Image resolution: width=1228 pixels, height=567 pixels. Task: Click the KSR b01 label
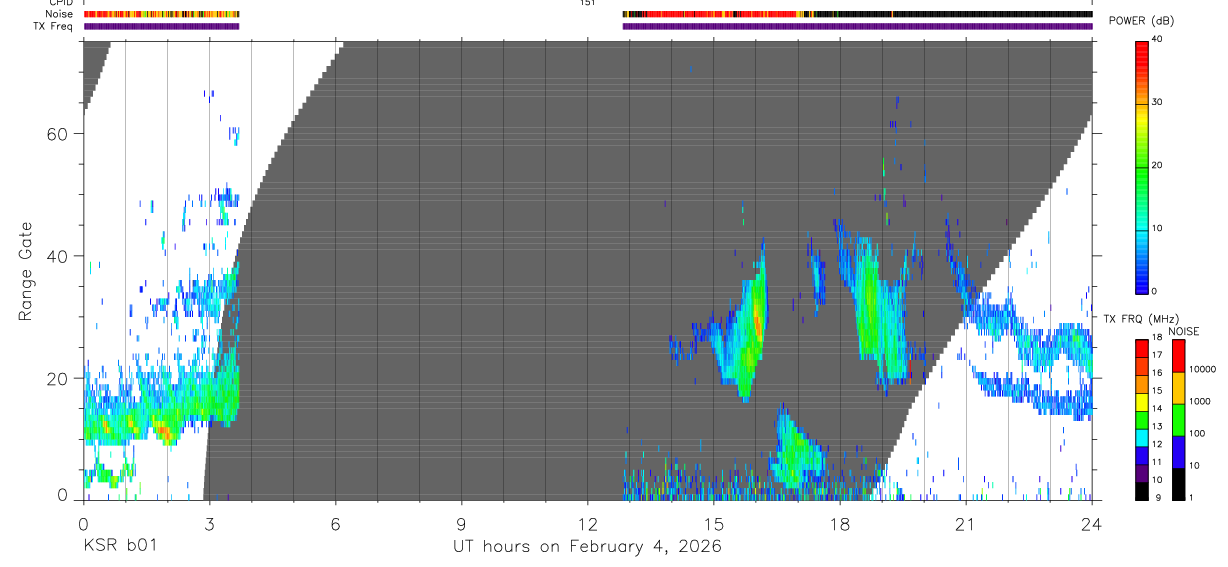click(120, 546)
